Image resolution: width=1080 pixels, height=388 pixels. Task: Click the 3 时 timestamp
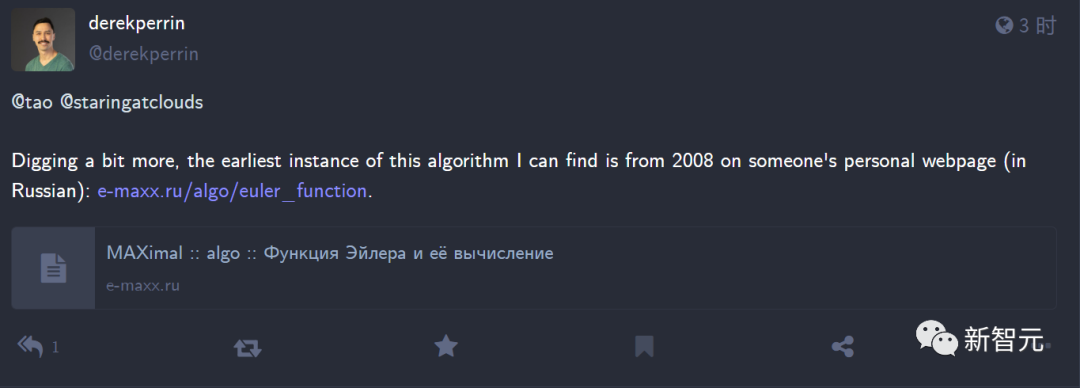point(1037,25)
